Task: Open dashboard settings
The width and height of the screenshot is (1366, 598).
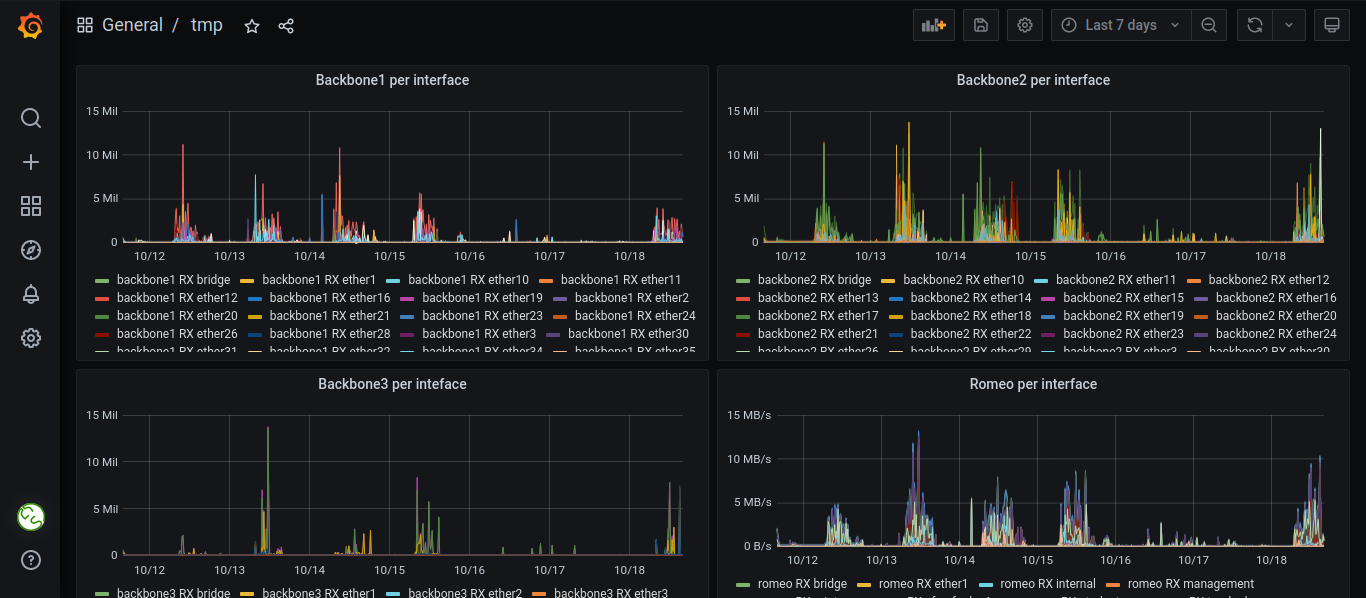Action: coord(1024,24)
